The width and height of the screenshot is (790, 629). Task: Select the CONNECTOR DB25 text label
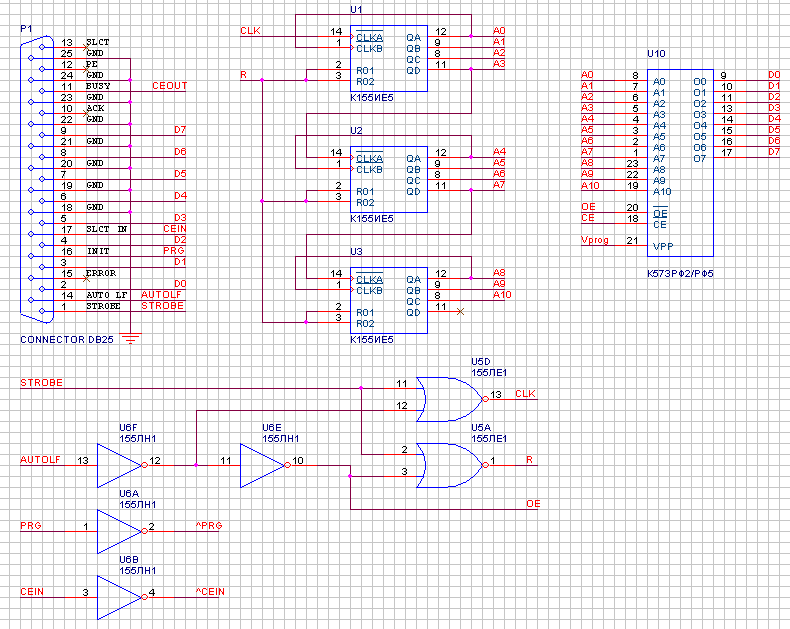66,340
